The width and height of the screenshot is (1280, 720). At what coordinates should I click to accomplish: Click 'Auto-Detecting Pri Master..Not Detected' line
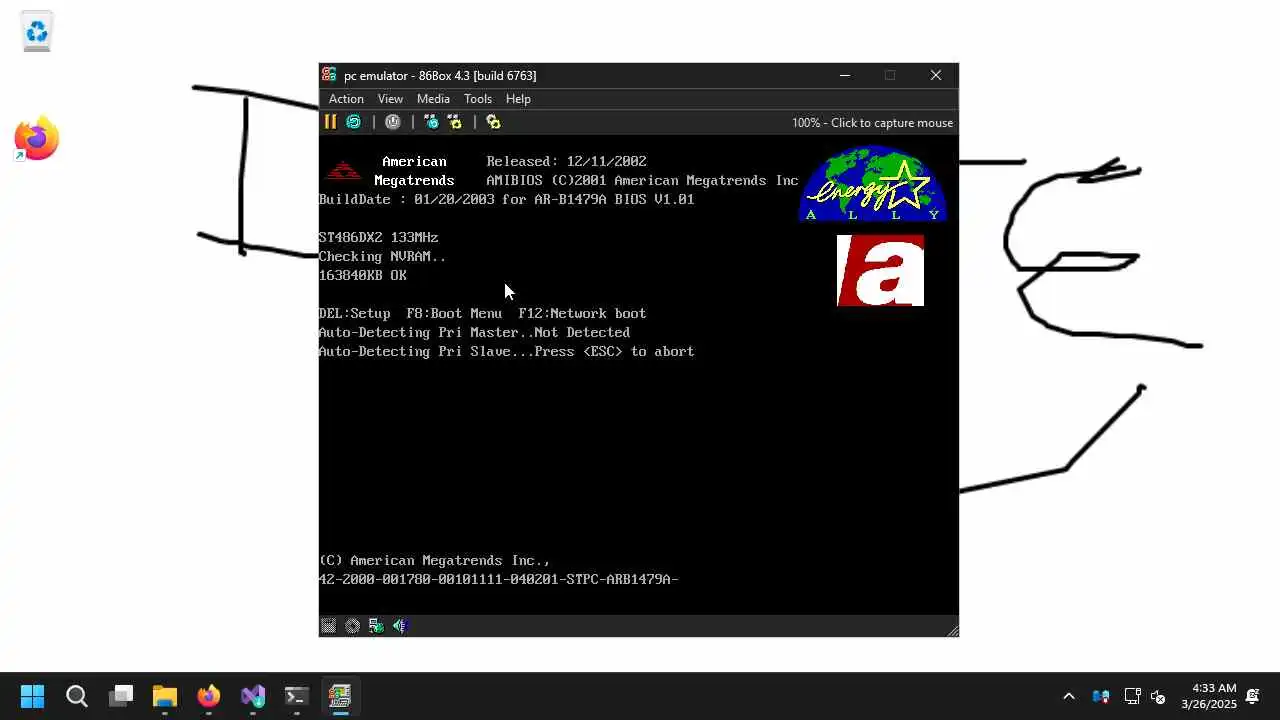point(475,332)
